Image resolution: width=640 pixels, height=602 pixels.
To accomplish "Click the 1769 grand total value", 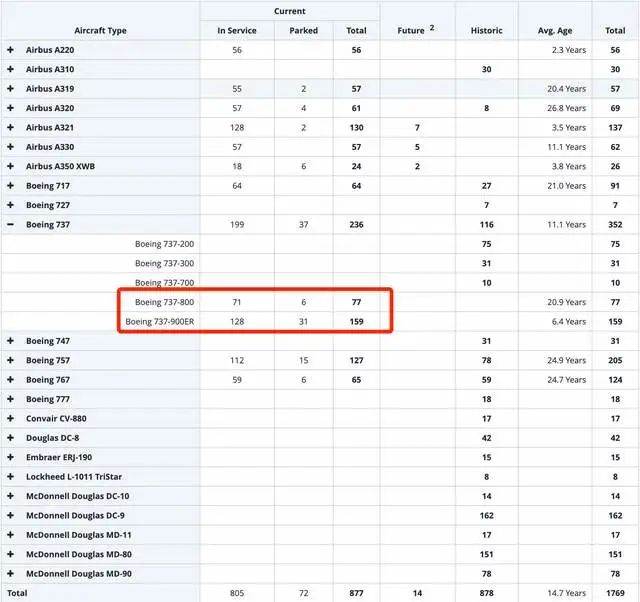I will coord(615,593).
